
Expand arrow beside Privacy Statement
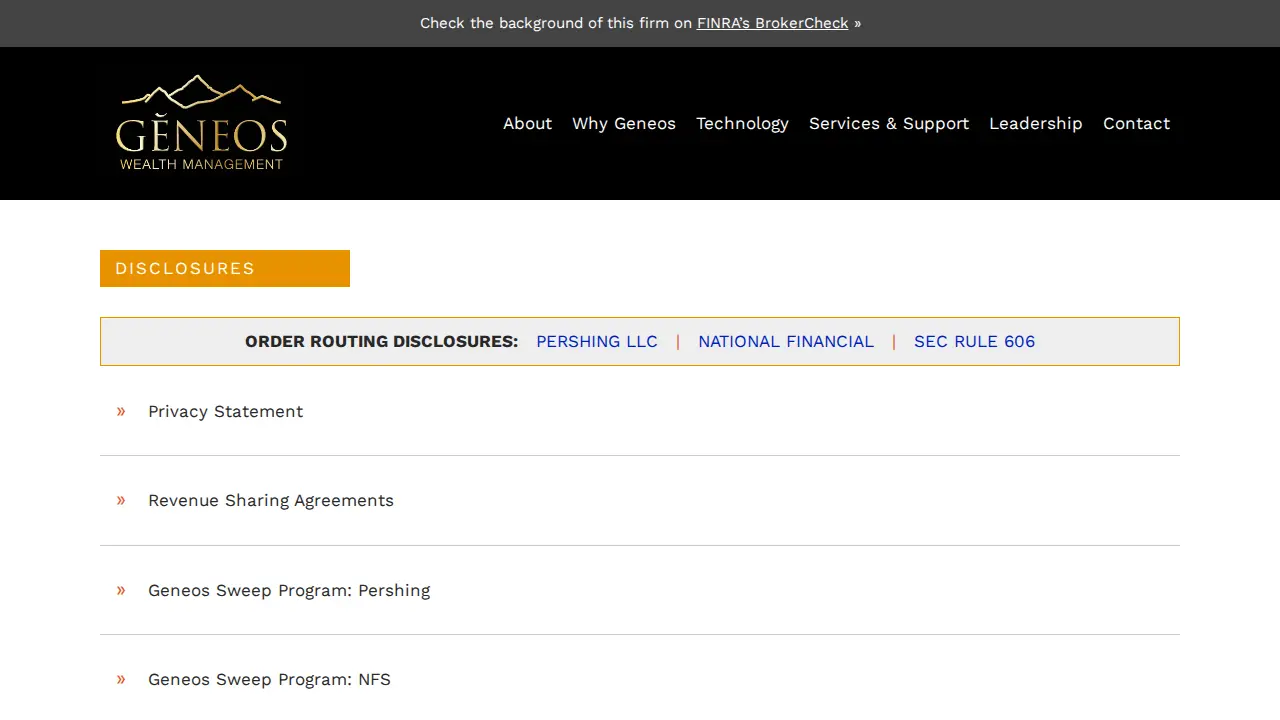point(121,411)
